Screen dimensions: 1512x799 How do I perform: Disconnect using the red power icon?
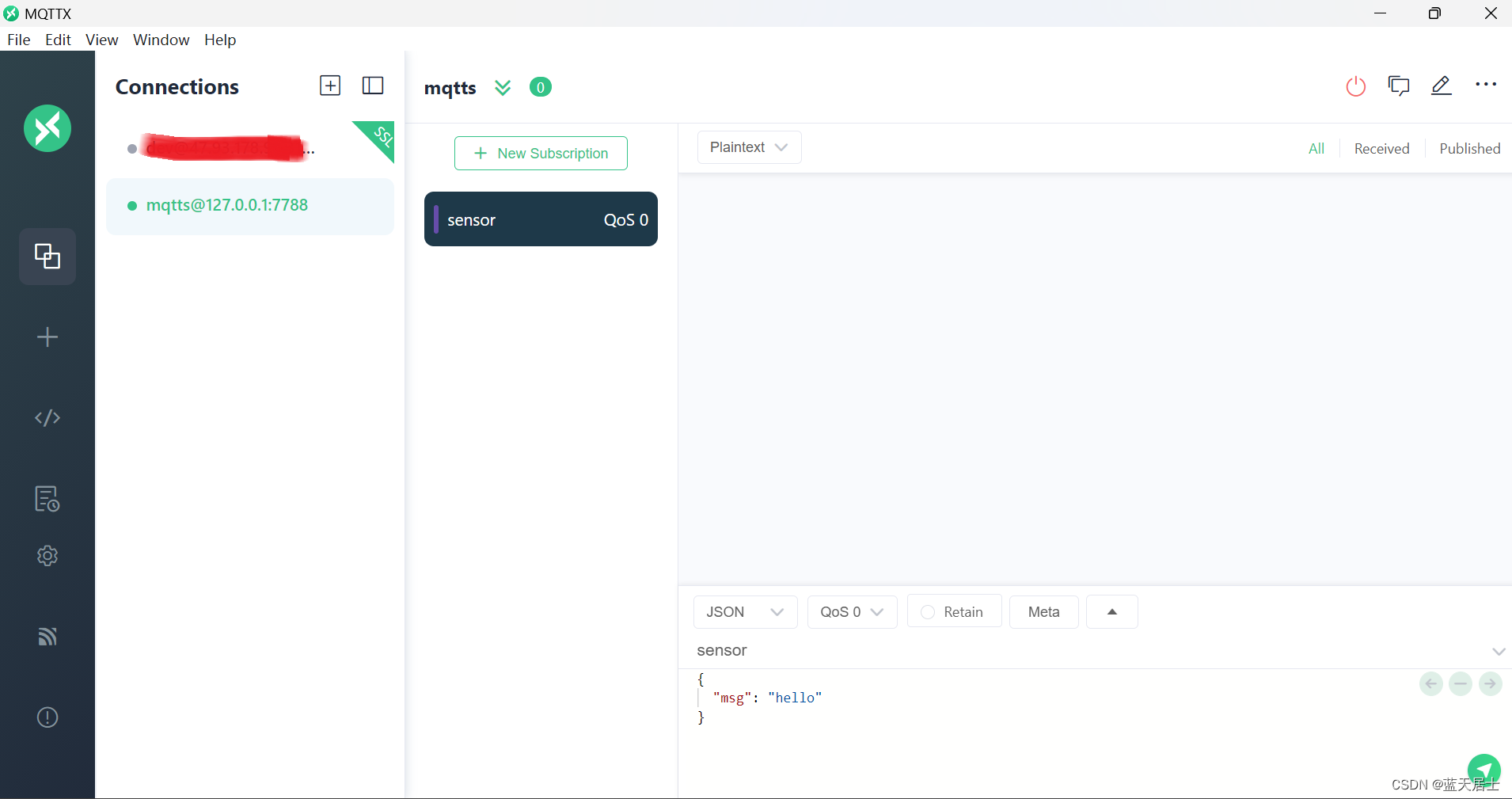click(x=1356, y=86)
